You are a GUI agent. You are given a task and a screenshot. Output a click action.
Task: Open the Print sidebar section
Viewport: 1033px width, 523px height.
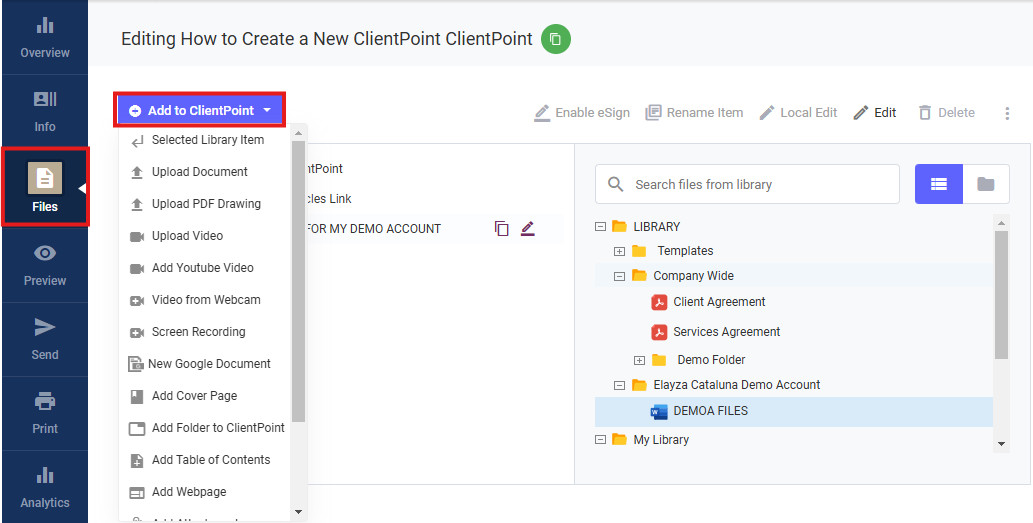coord(44,413)
